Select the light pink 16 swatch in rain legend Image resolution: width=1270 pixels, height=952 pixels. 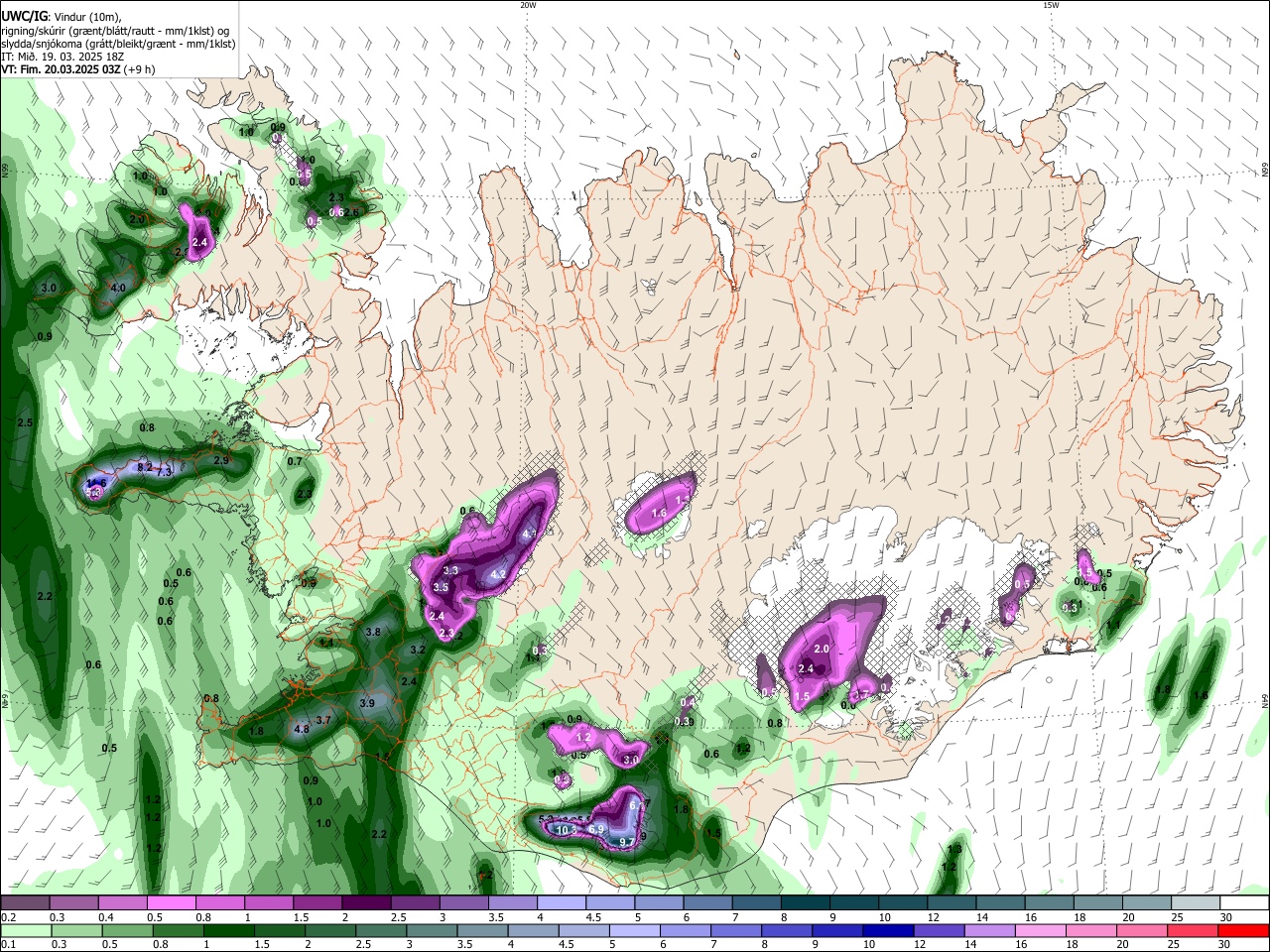click(1041, 930)
